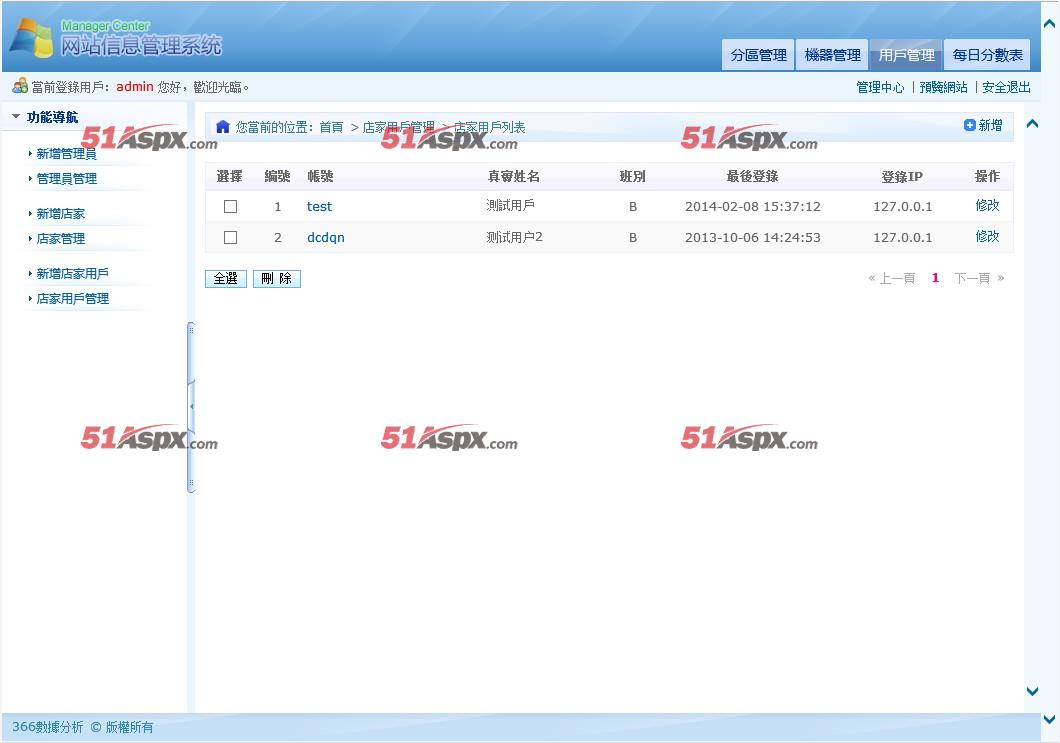This screenshot has width=1060, height=743.
Task: Click the admin username text
Action: point(135,87)
